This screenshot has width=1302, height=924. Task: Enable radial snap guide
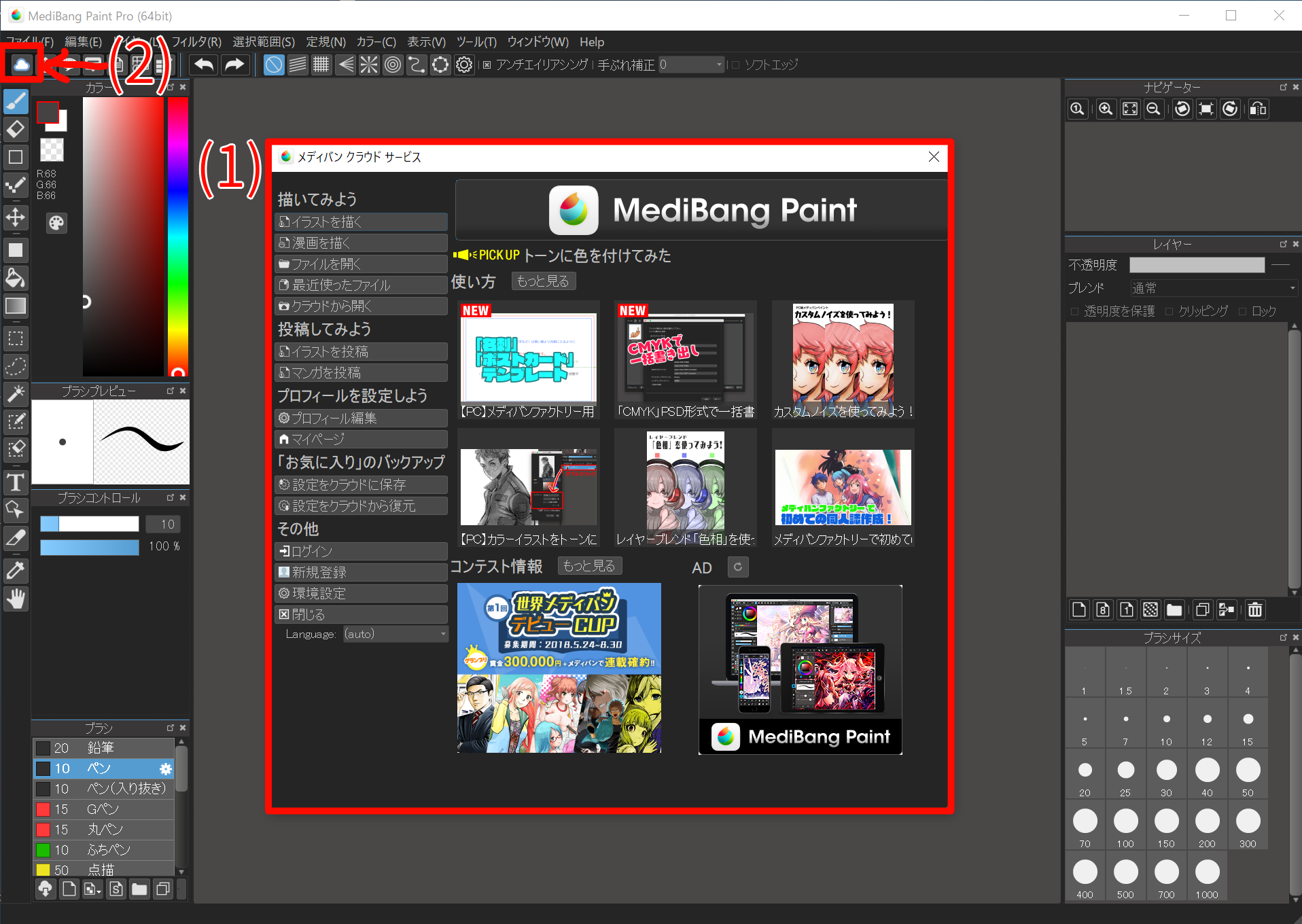point(369,65)
